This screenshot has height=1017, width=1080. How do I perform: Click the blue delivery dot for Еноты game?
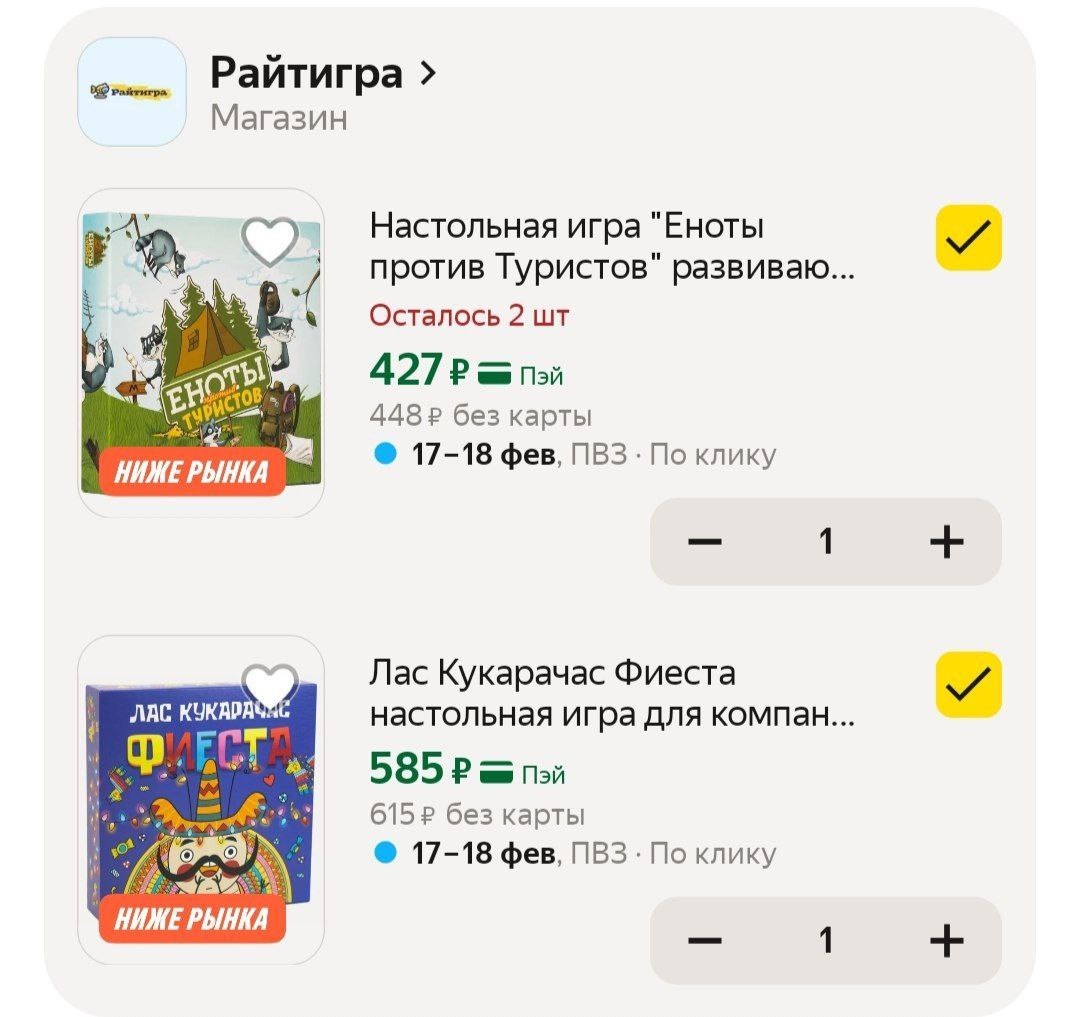pos(383,452)
